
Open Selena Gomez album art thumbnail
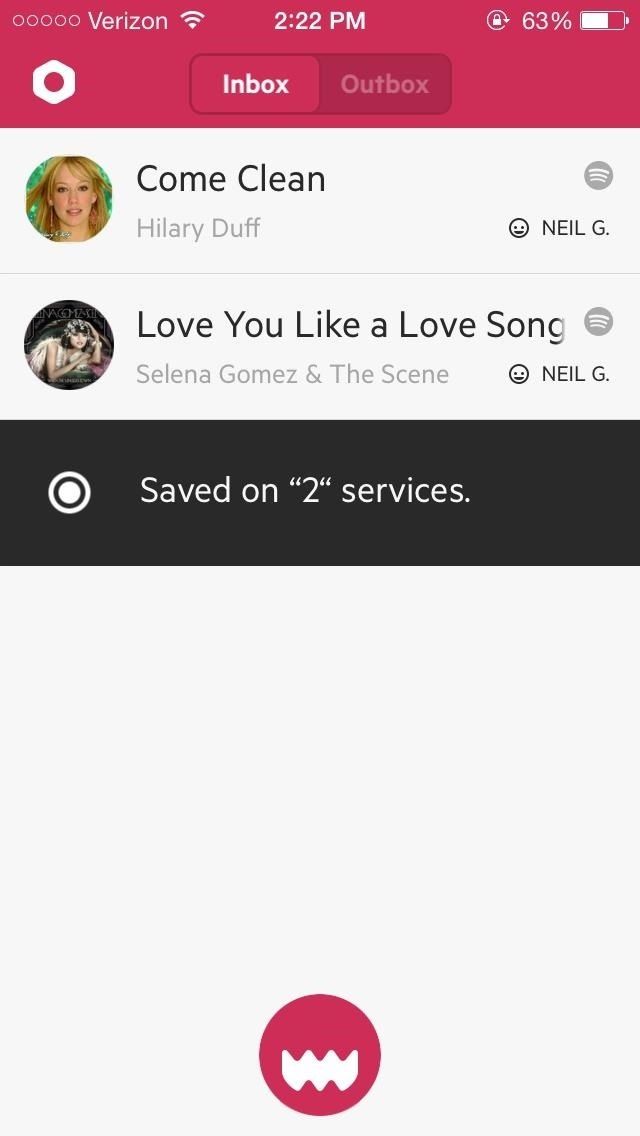pyautogui.click(x=69, y=345)
